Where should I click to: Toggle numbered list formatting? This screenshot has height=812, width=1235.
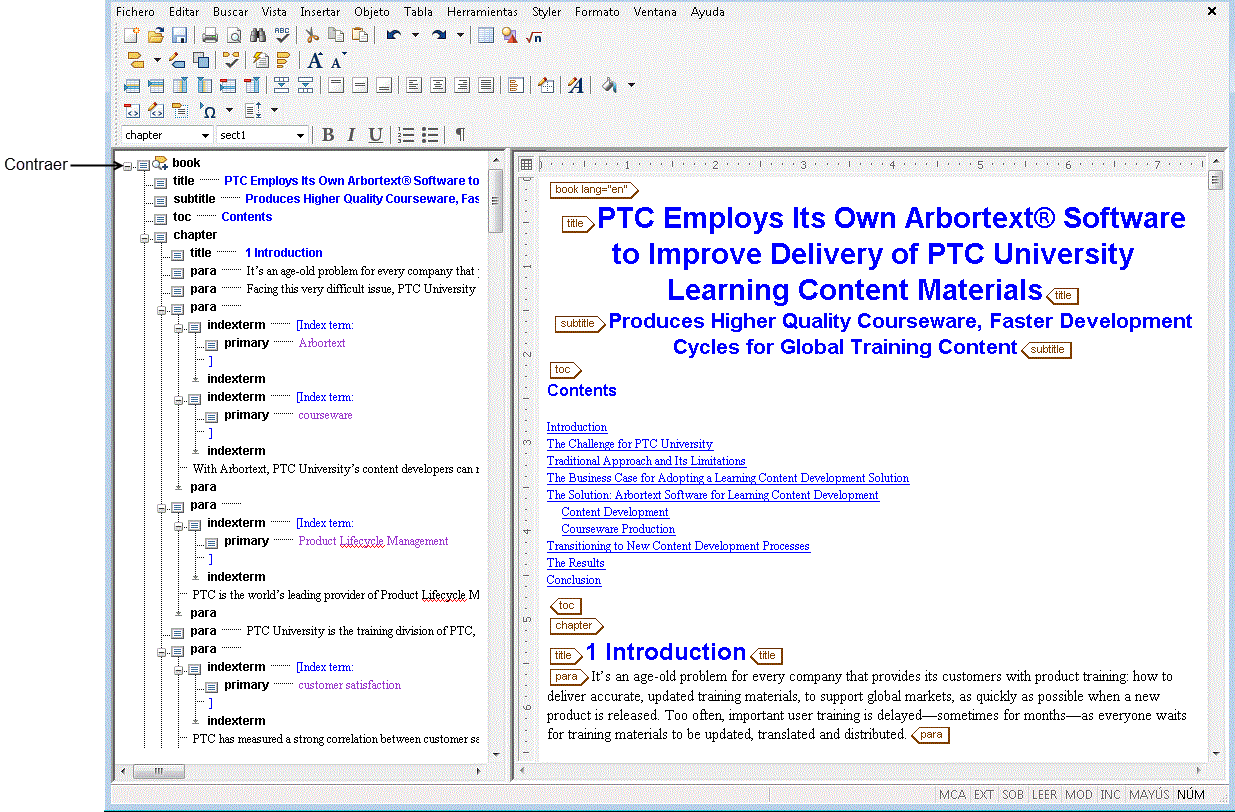pos(406,135)
